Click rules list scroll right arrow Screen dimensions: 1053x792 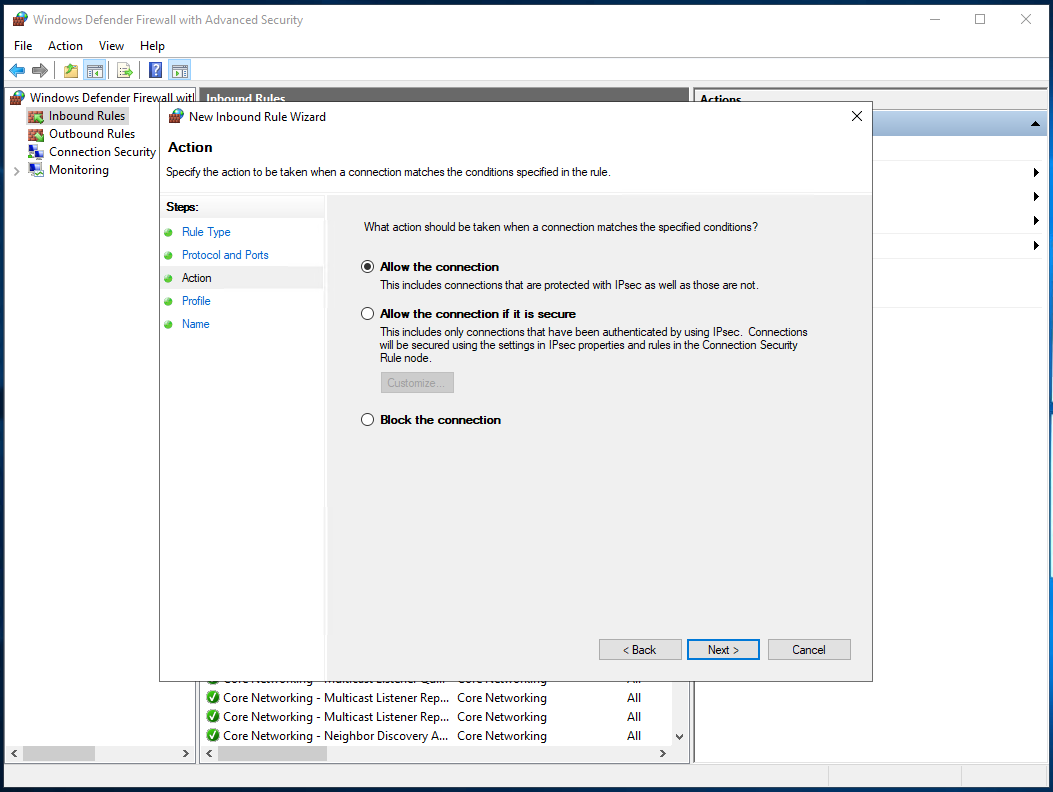pyautogui.click(x=663, y=754)
